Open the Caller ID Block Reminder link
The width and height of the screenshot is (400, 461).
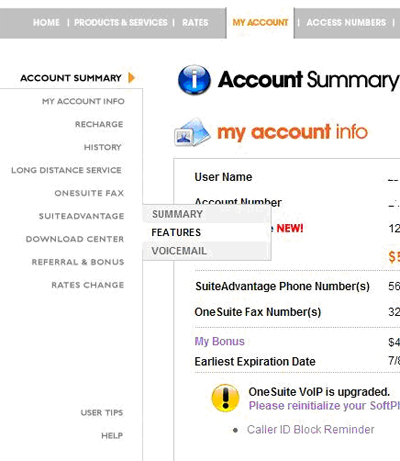[x=310, y=429]
